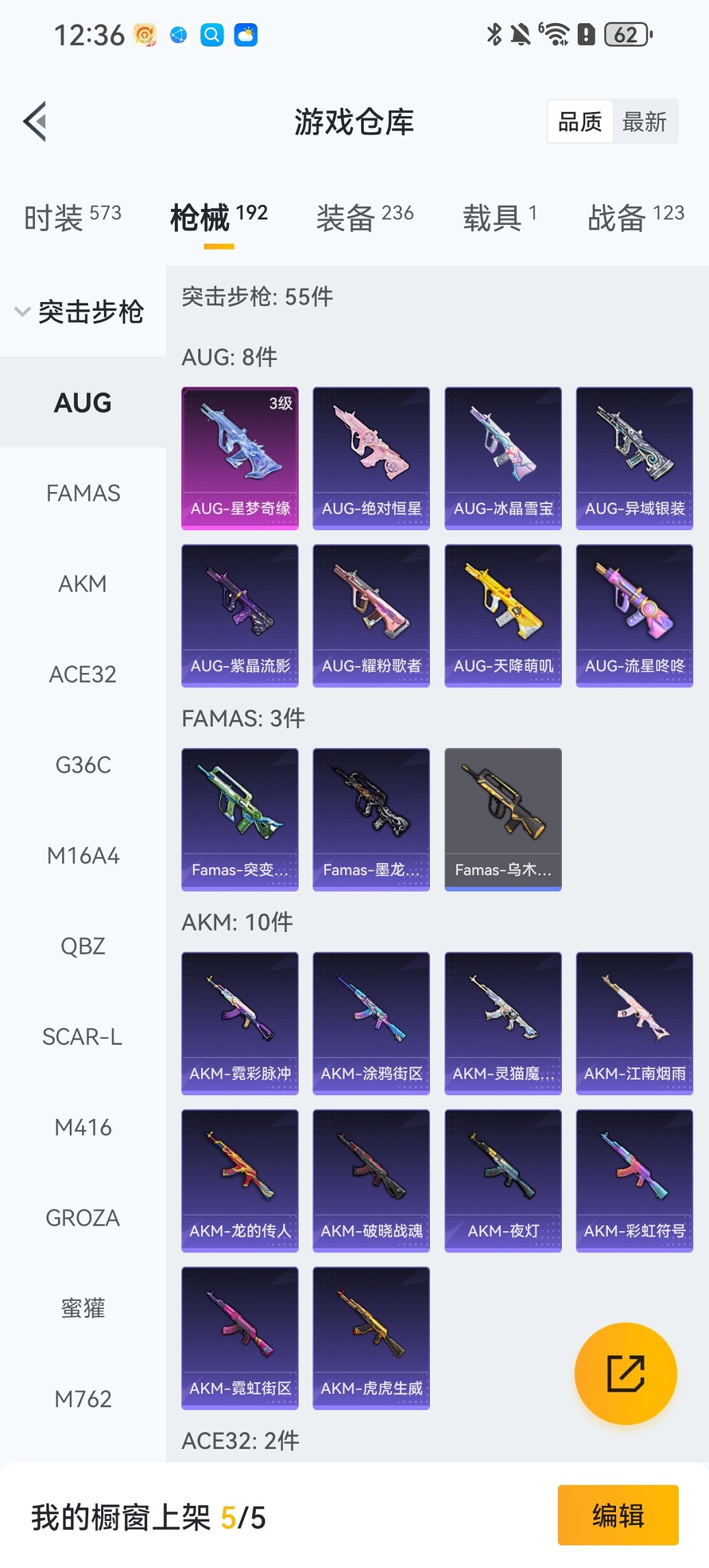Image resolution: width=709 pixels, height=1568 pixels.
Task: Switch to the 装备 tab
Action: click(x=365, y=217)
